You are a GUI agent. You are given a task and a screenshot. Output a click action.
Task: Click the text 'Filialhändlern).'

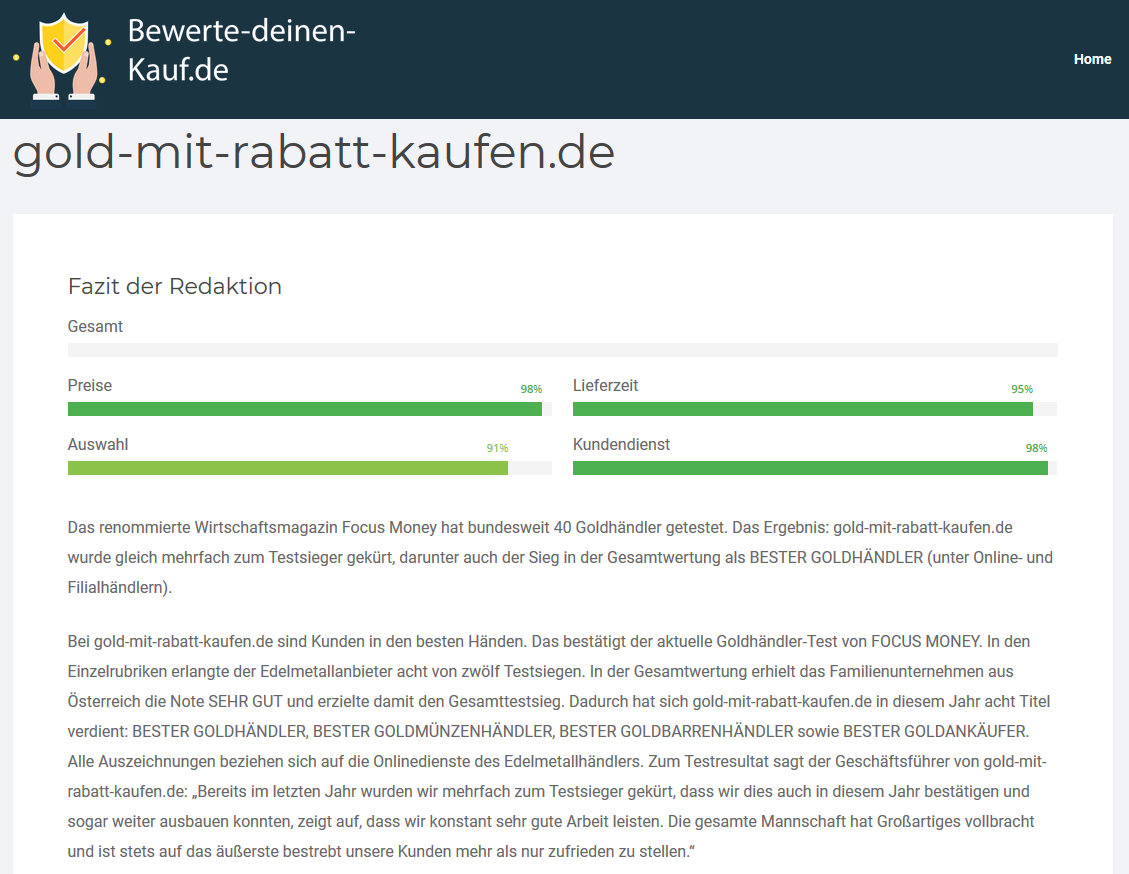point(120,587)
